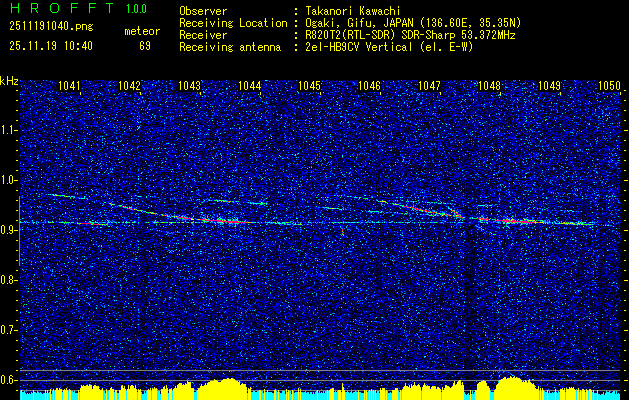Screen dimensions: 629x400
Task: Click the 1.0 kHz axis label
Action: (8, 180)
